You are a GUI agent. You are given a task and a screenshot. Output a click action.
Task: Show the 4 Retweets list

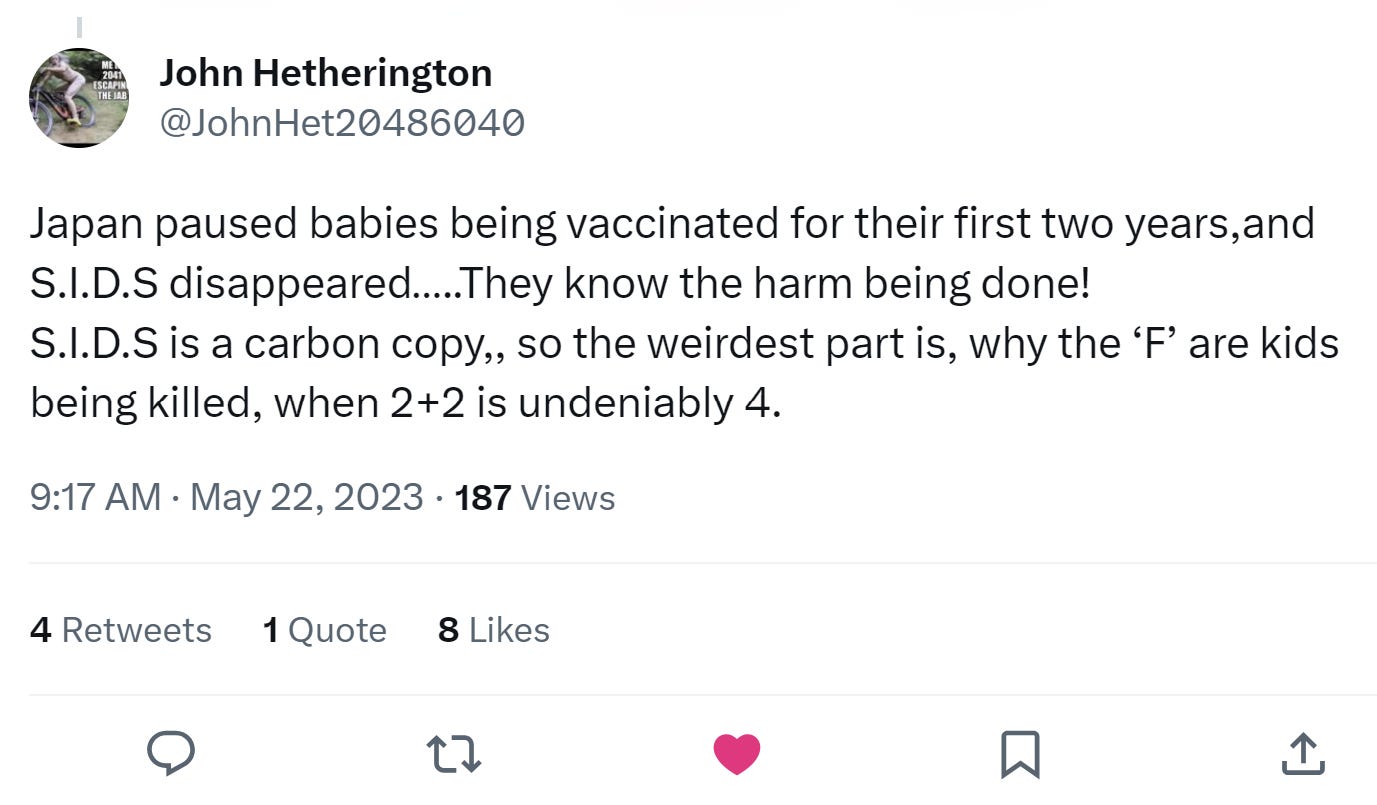(x=121, y=630)
